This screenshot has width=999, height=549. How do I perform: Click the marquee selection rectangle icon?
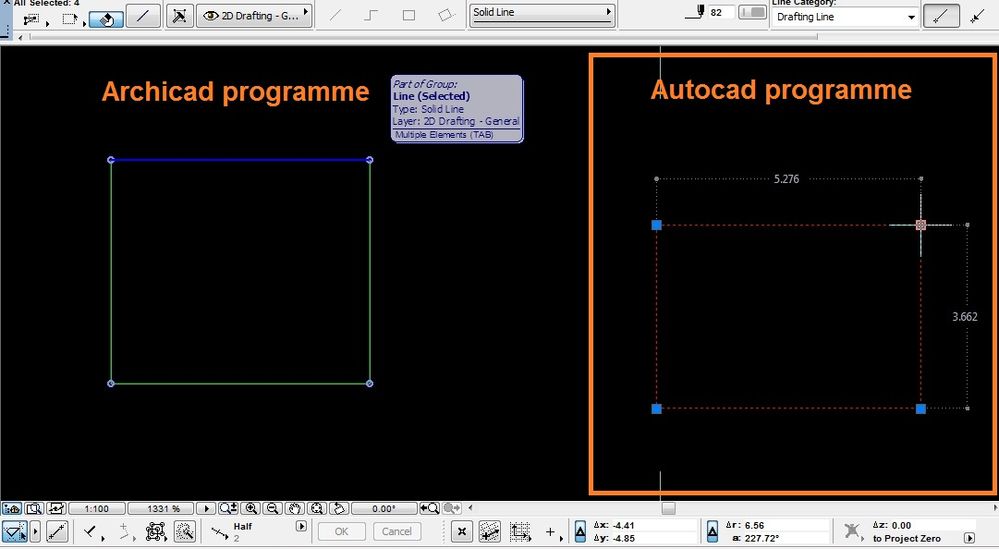pos(69,19)
